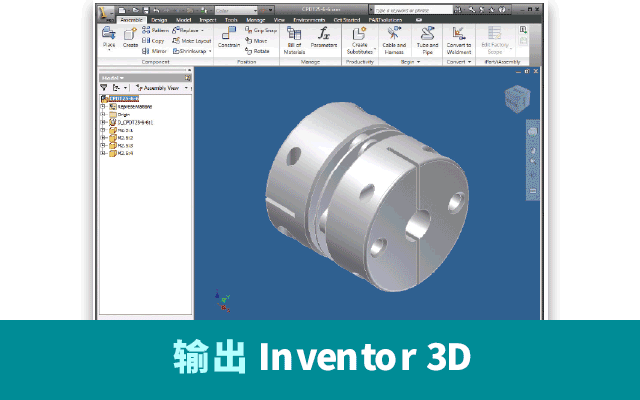Click the keyword search input field
The height and width of the screenshot is (400, 640).
(413, 10)
